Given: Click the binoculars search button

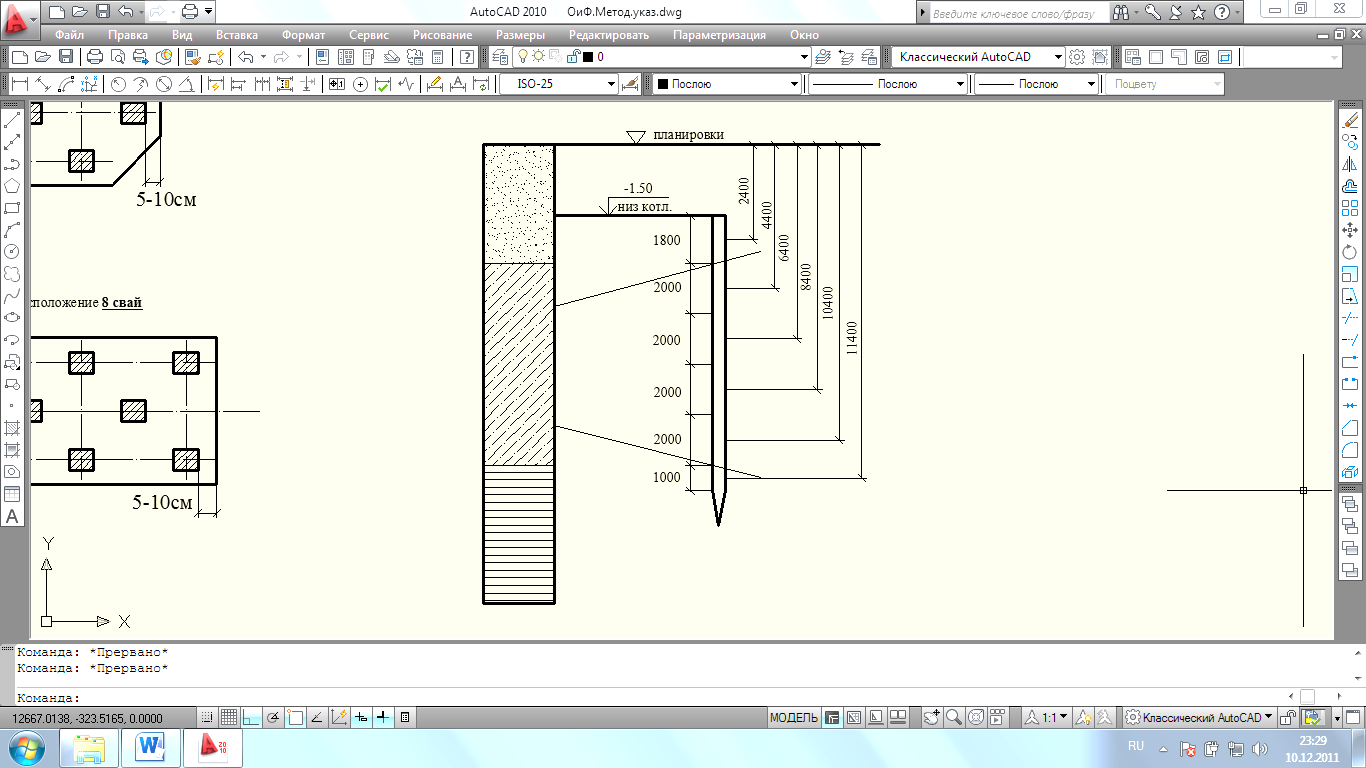Looking at the screenshot, I should point(1121,13).
